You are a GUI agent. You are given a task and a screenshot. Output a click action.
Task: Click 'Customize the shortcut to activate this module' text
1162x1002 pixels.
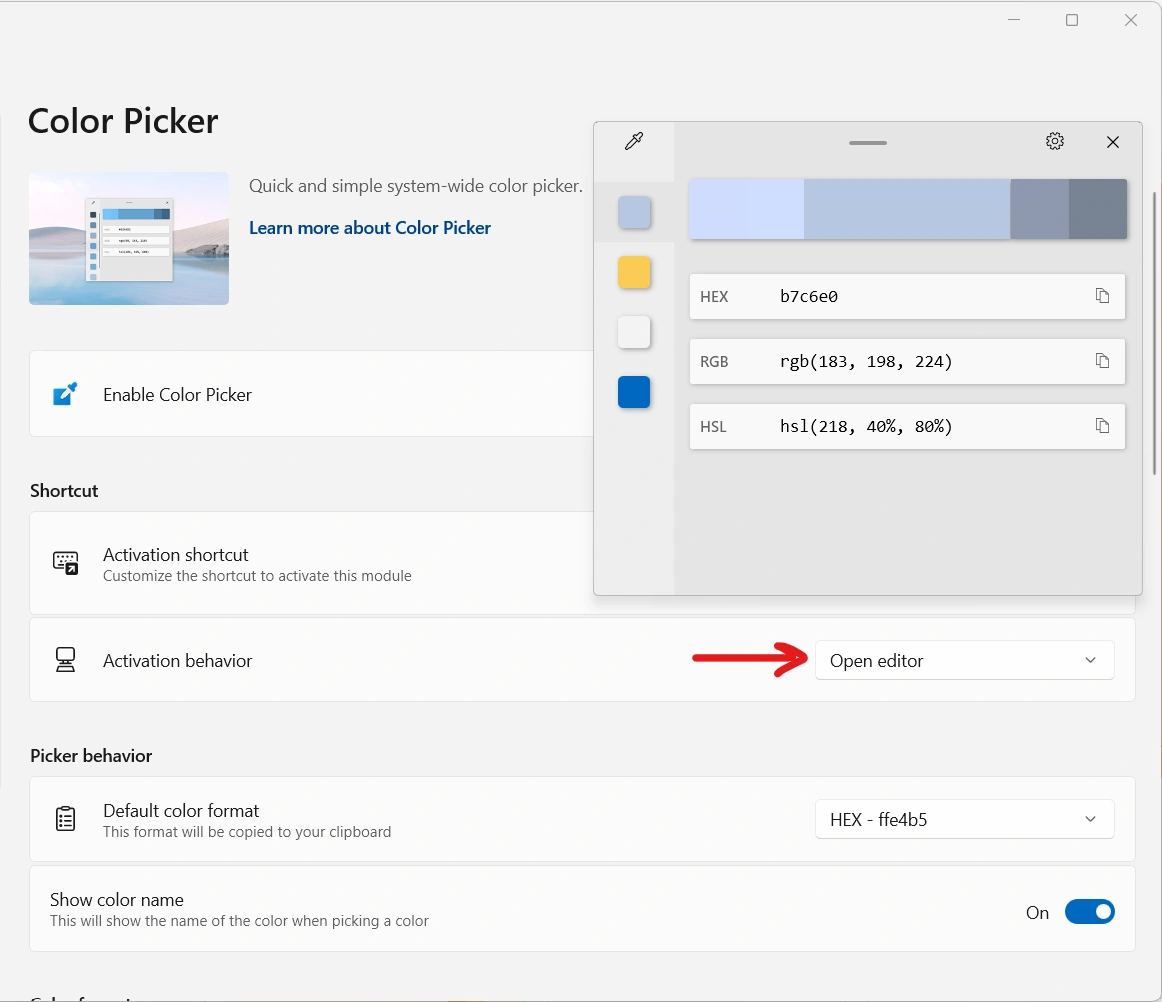pyautogui.click(x=257, y=576)
